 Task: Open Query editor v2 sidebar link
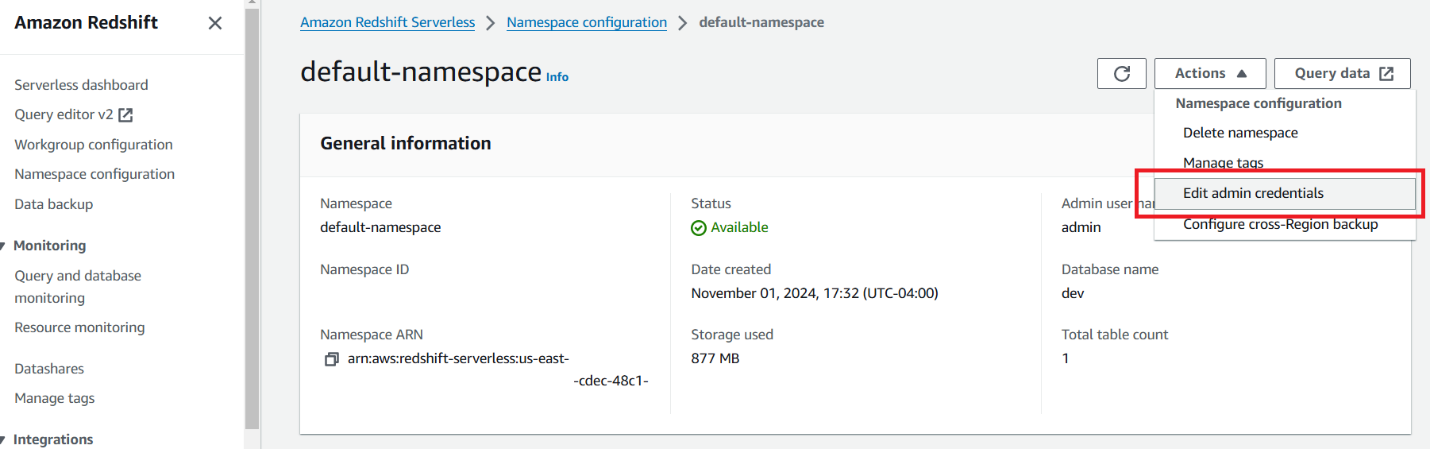pyautogui.click(x=64, y=115)
